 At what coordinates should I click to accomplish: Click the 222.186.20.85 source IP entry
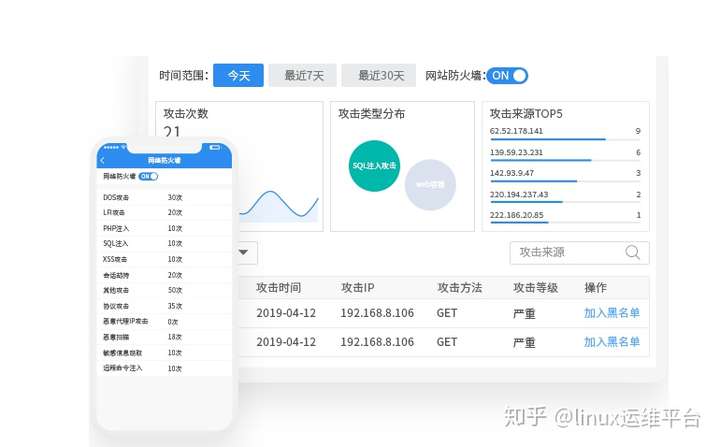(517, 215)
